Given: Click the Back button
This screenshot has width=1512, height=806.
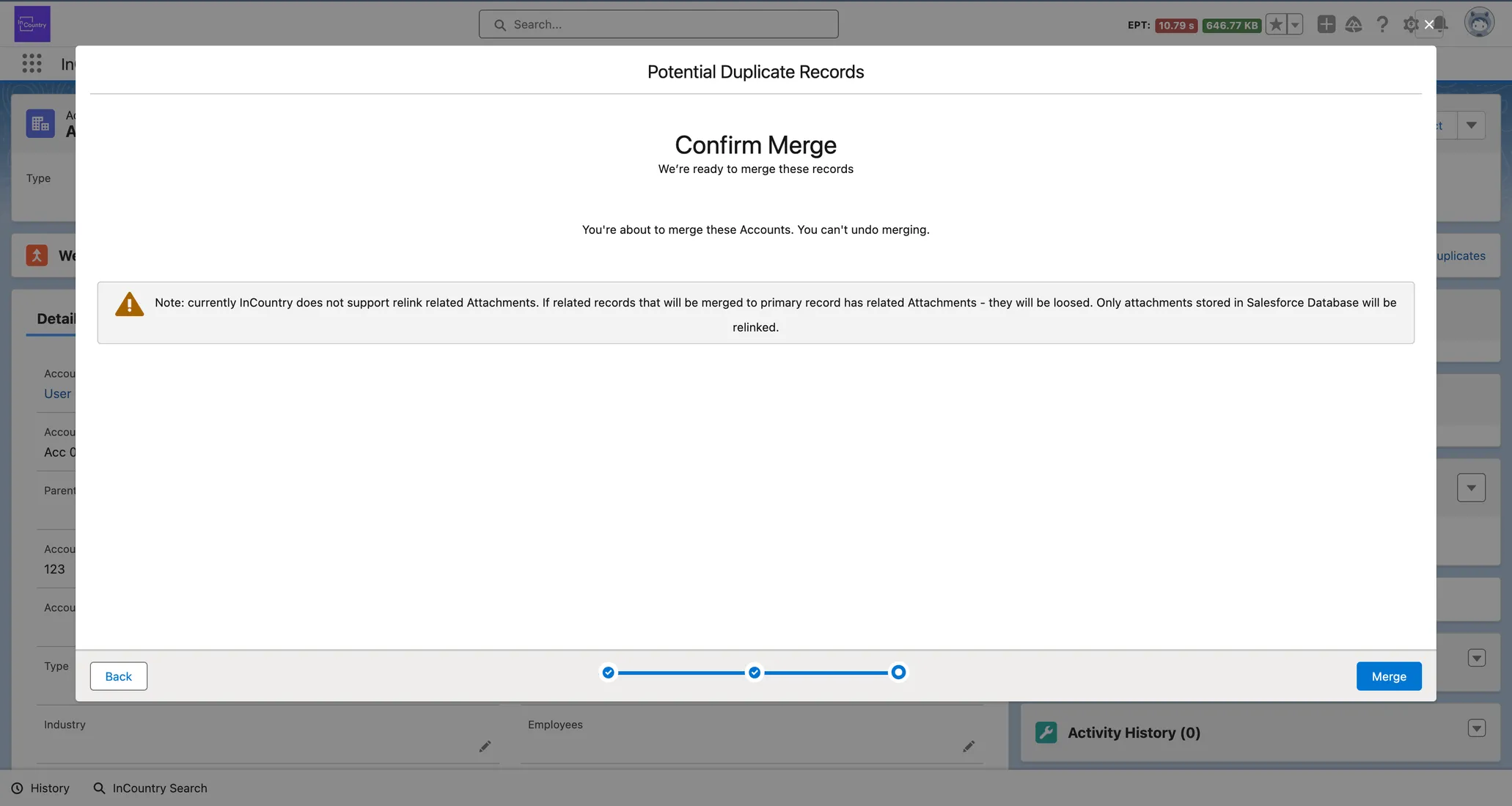Looking at the screenshot, I should coord(118,676).
